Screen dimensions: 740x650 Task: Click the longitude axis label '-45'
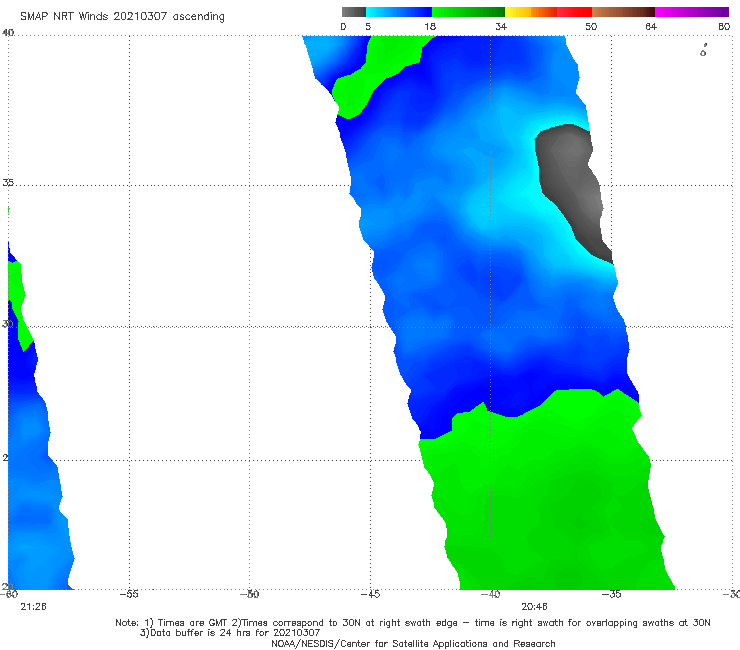coord(370,594)
